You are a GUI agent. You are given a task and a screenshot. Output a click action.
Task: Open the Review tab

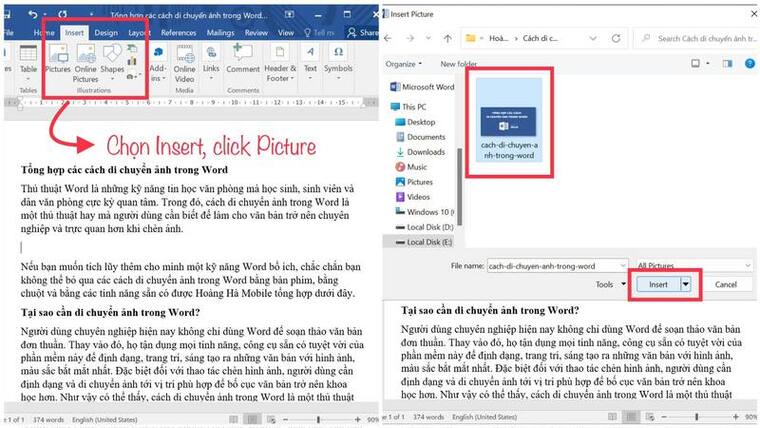256,32
